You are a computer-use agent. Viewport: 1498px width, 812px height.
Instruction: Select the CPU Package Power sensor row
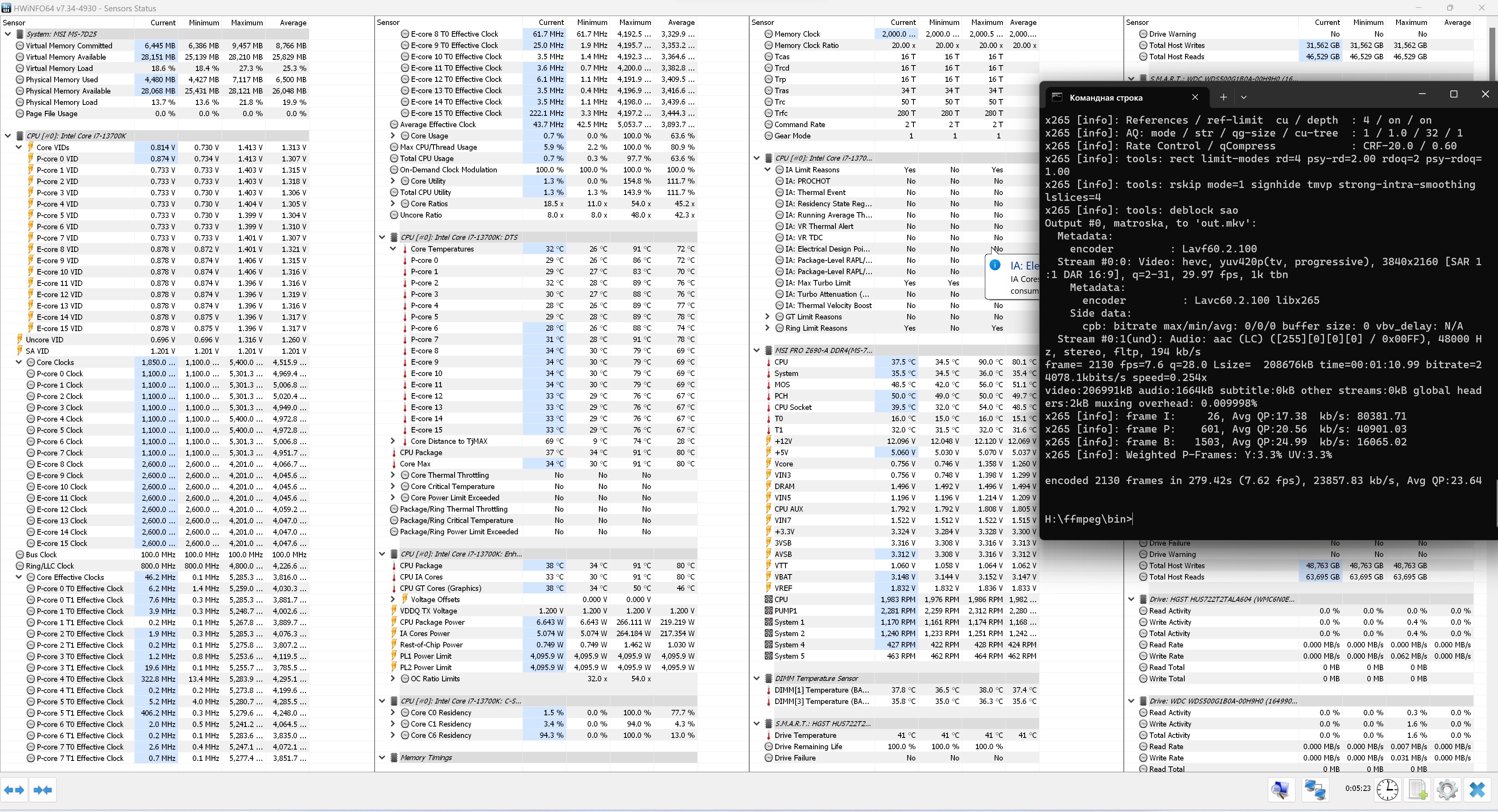[432, 622]
